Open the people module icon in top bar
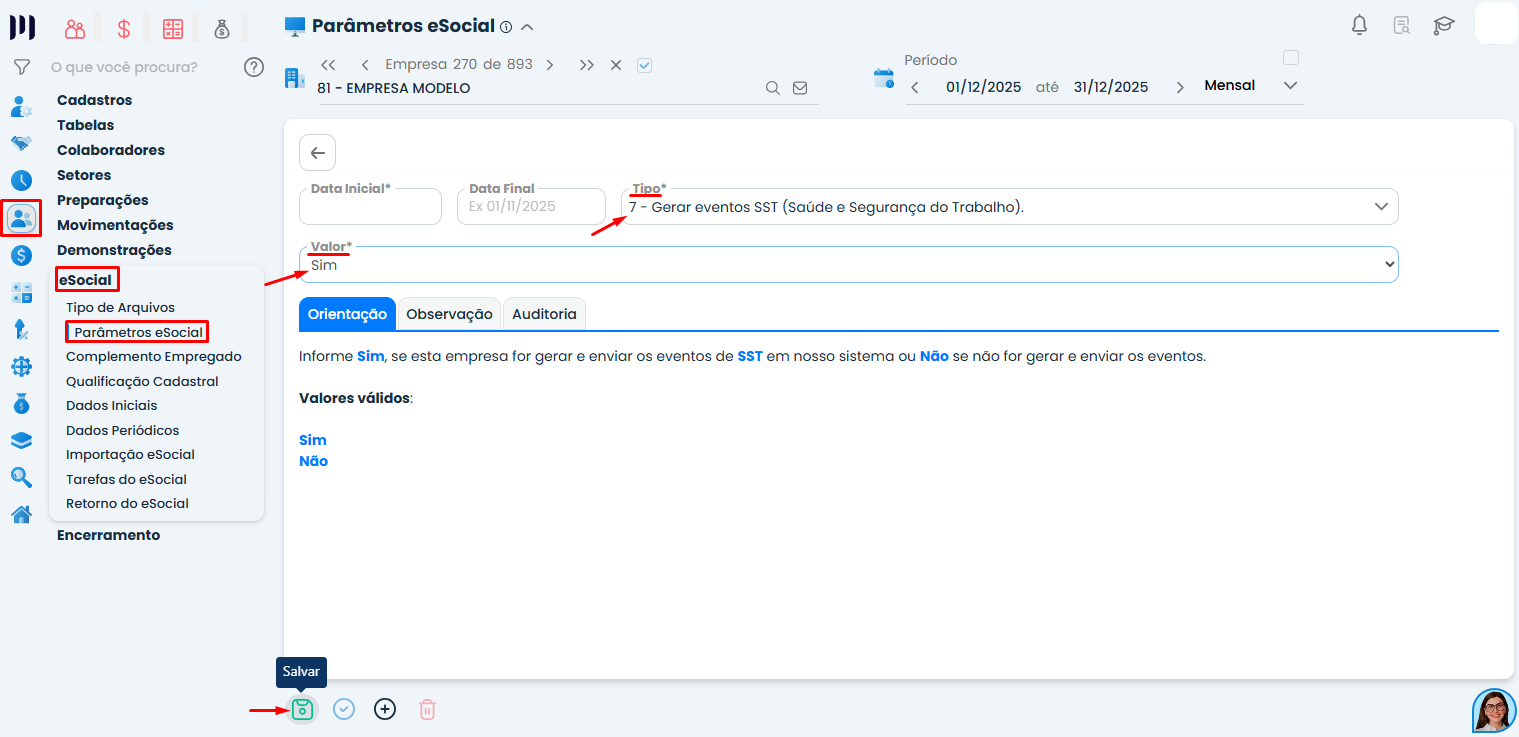Image resolution: width=1519 pixels, height=737 pixels. click(75, 28)
